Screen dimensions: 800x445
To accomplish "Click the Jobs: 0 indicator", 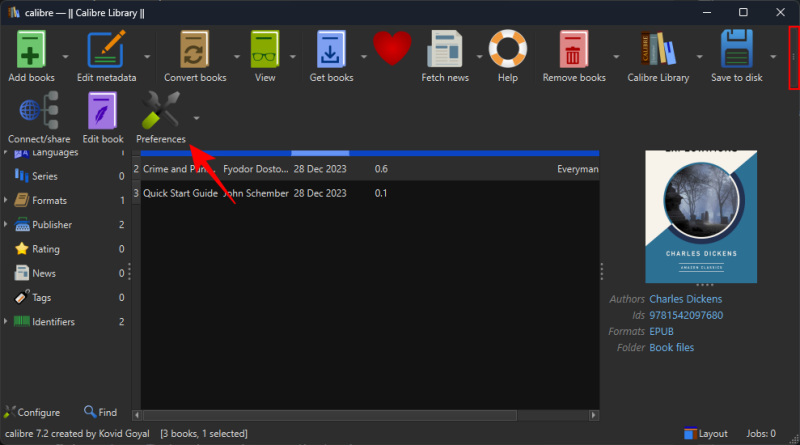I will tap(761, 433).
